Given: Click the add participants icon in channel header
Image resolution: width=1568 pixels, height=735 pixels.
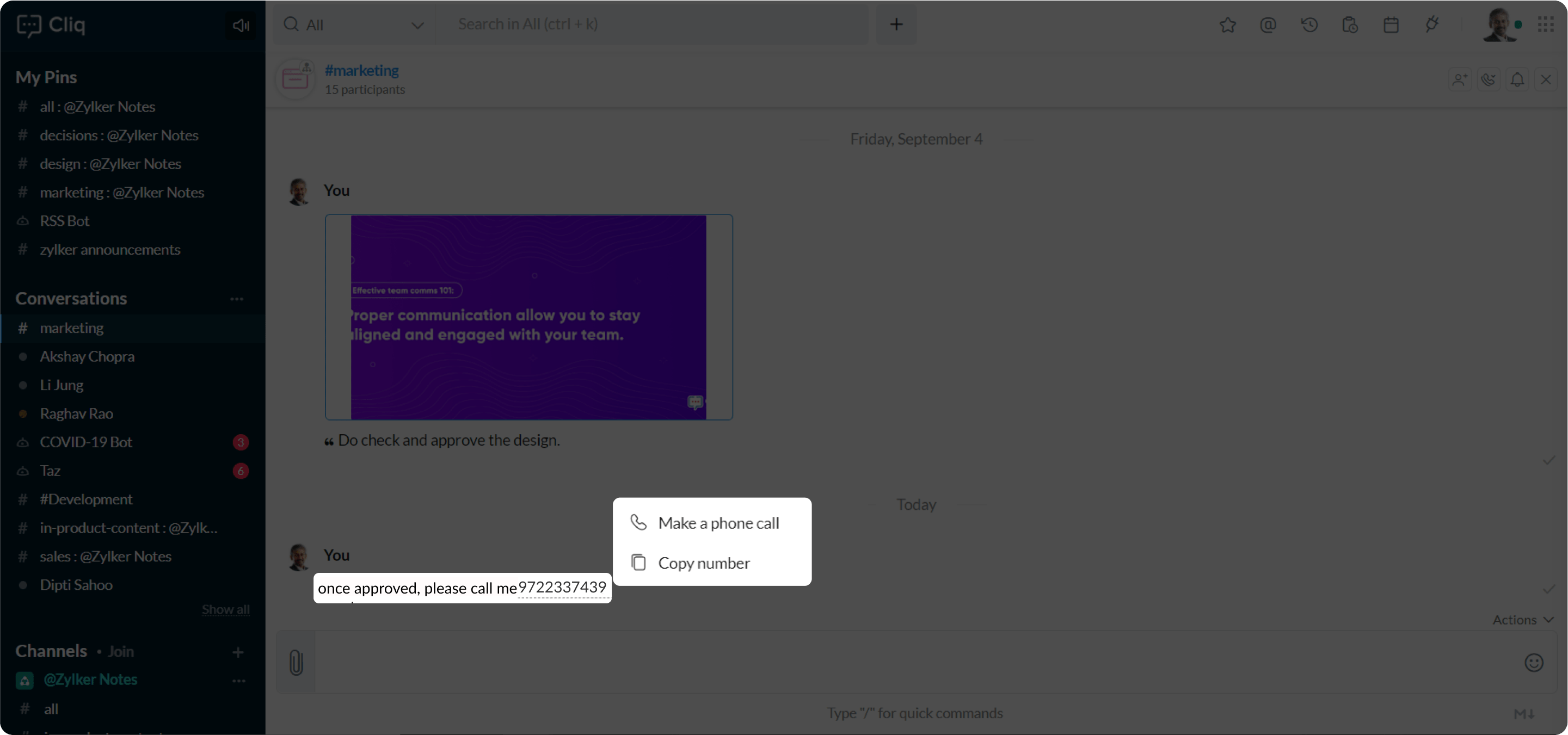Looking at the screenshot, I should pos(1460,80).
